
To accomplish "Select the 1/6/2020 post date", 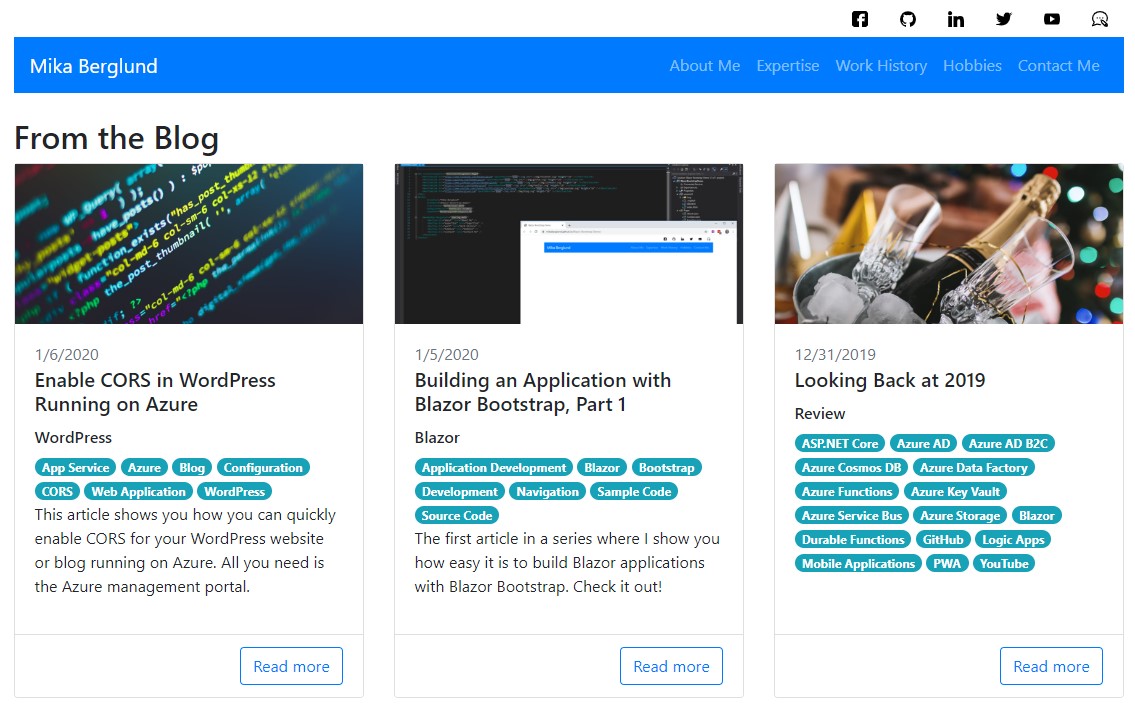I will click(x=67, y=355).
